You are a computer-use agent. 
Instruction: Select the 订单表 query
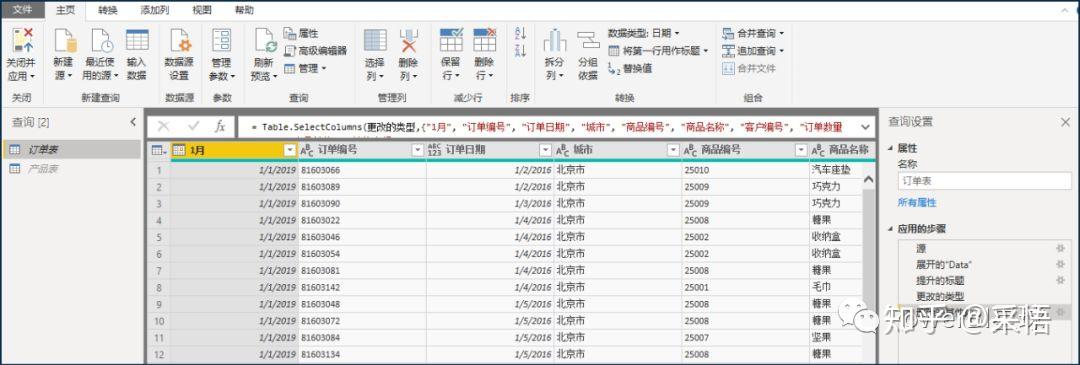pos(72,149)
